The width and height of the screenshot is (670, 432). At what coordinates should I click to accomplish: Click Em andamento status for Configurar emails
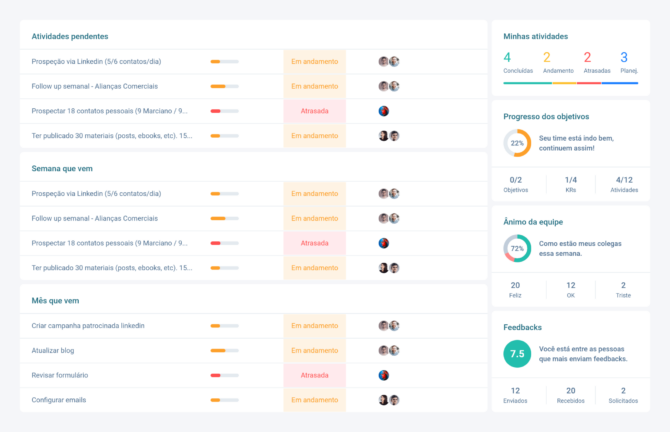(314, 400)
